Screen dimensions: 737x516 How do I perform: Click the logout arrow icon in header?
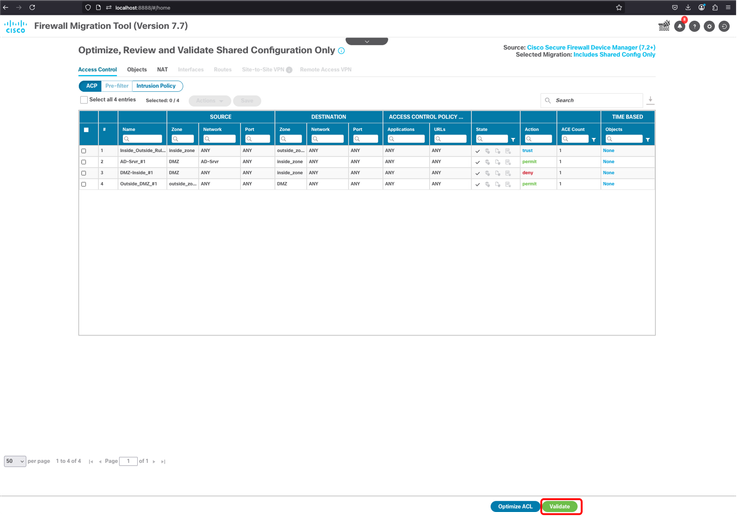tap(724, 26)
